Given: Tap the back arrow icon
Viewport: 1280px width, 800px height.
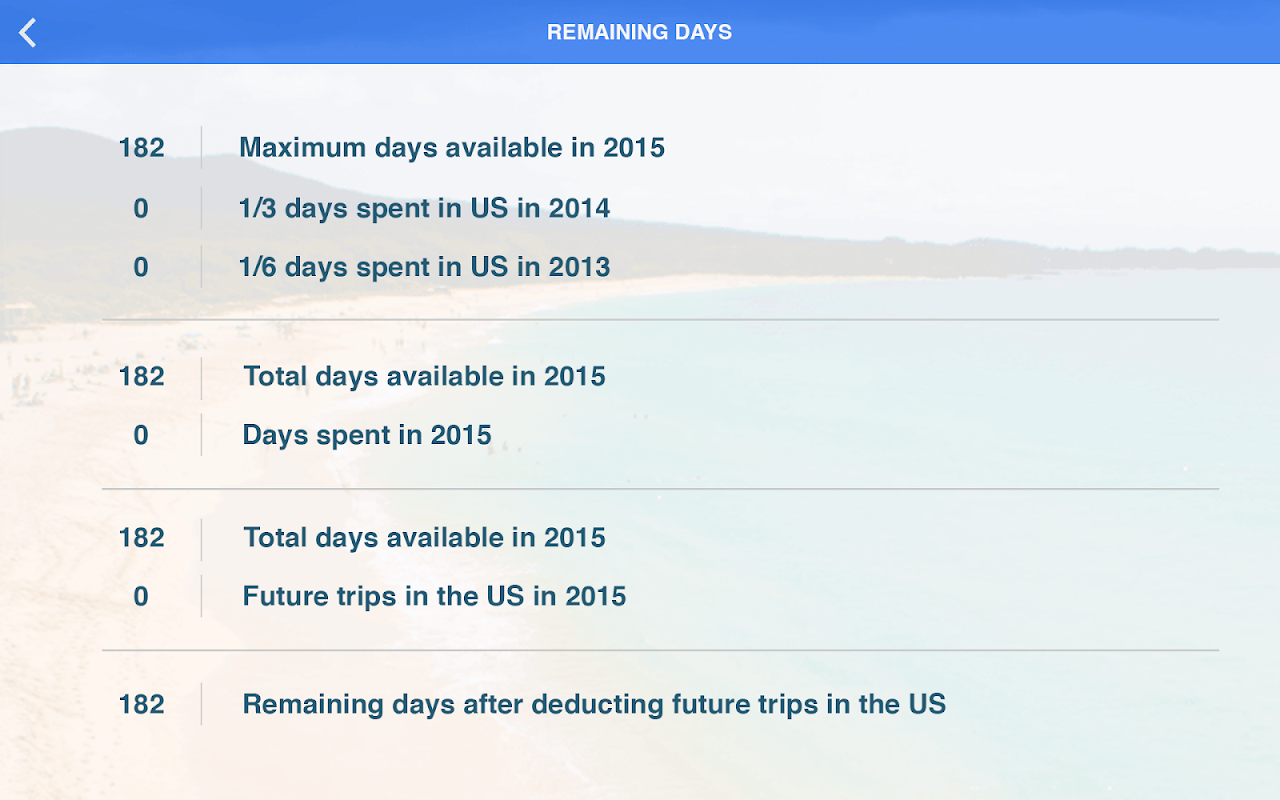Looking at the screenshot, I should [x=28, y=32].
